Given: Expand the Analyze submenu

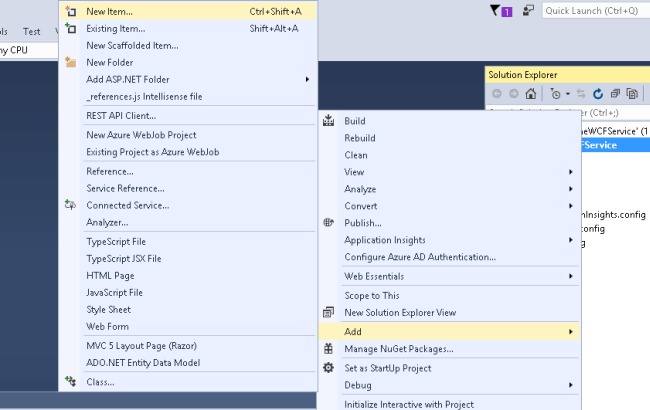Looking at the screenshot, I should tap(449, 189).
